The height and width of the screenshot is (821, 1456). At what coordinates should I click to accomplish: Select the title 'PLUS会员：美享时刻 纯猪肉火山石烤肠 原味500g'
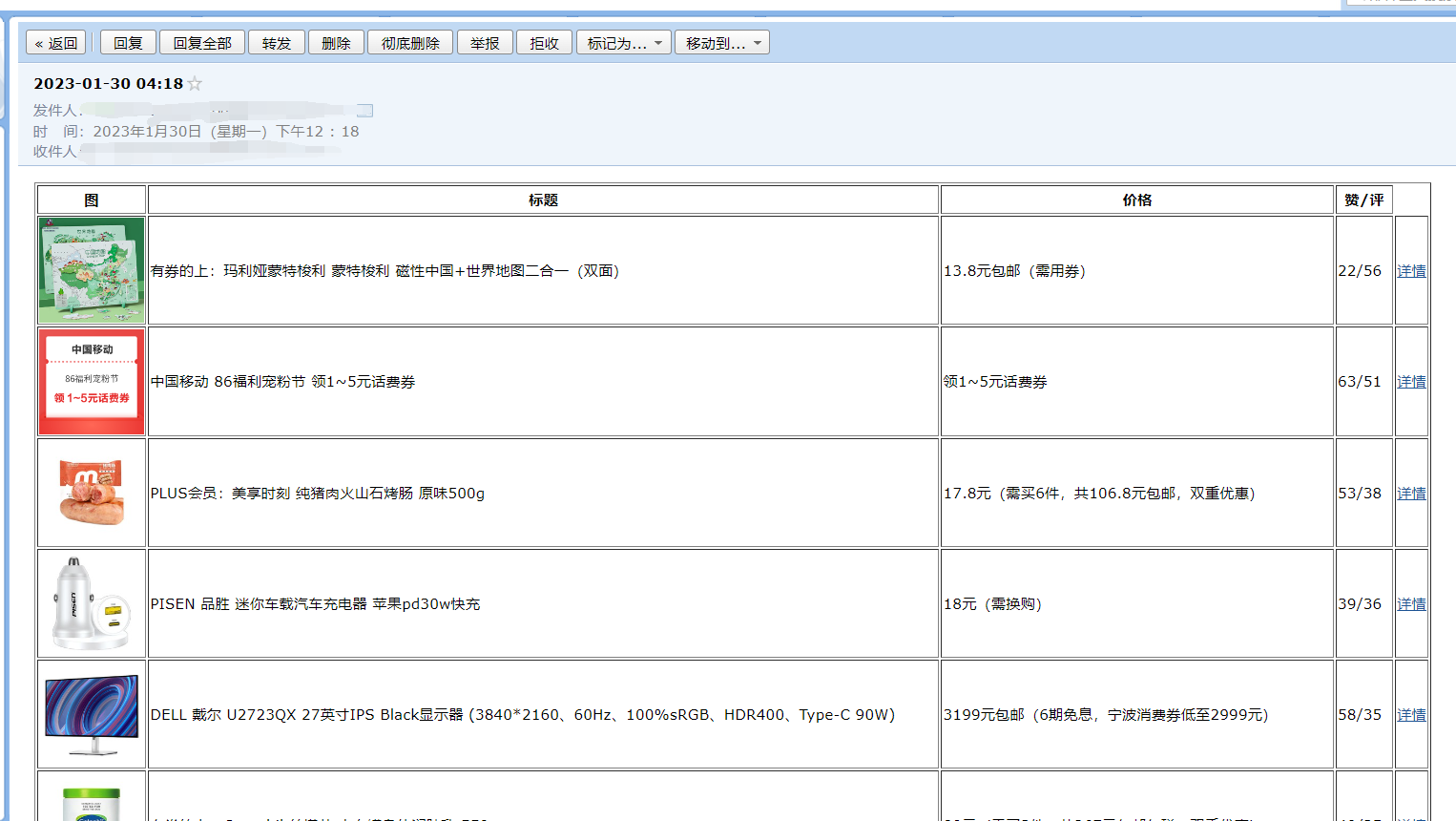318,494
